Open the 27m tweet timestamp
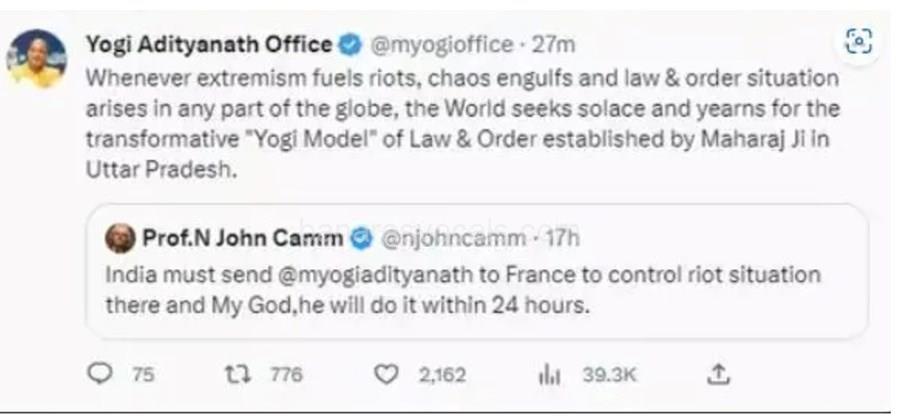Image resolution: width=900 pixels, height=418 pixels. tap(553, 44)
